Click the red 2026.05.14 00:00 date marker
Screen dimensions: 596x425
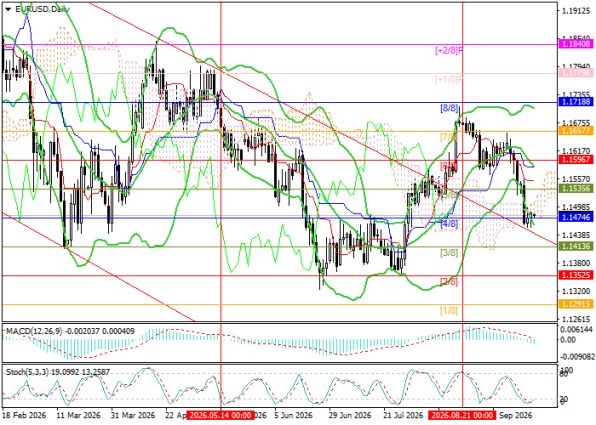(221, 415)
